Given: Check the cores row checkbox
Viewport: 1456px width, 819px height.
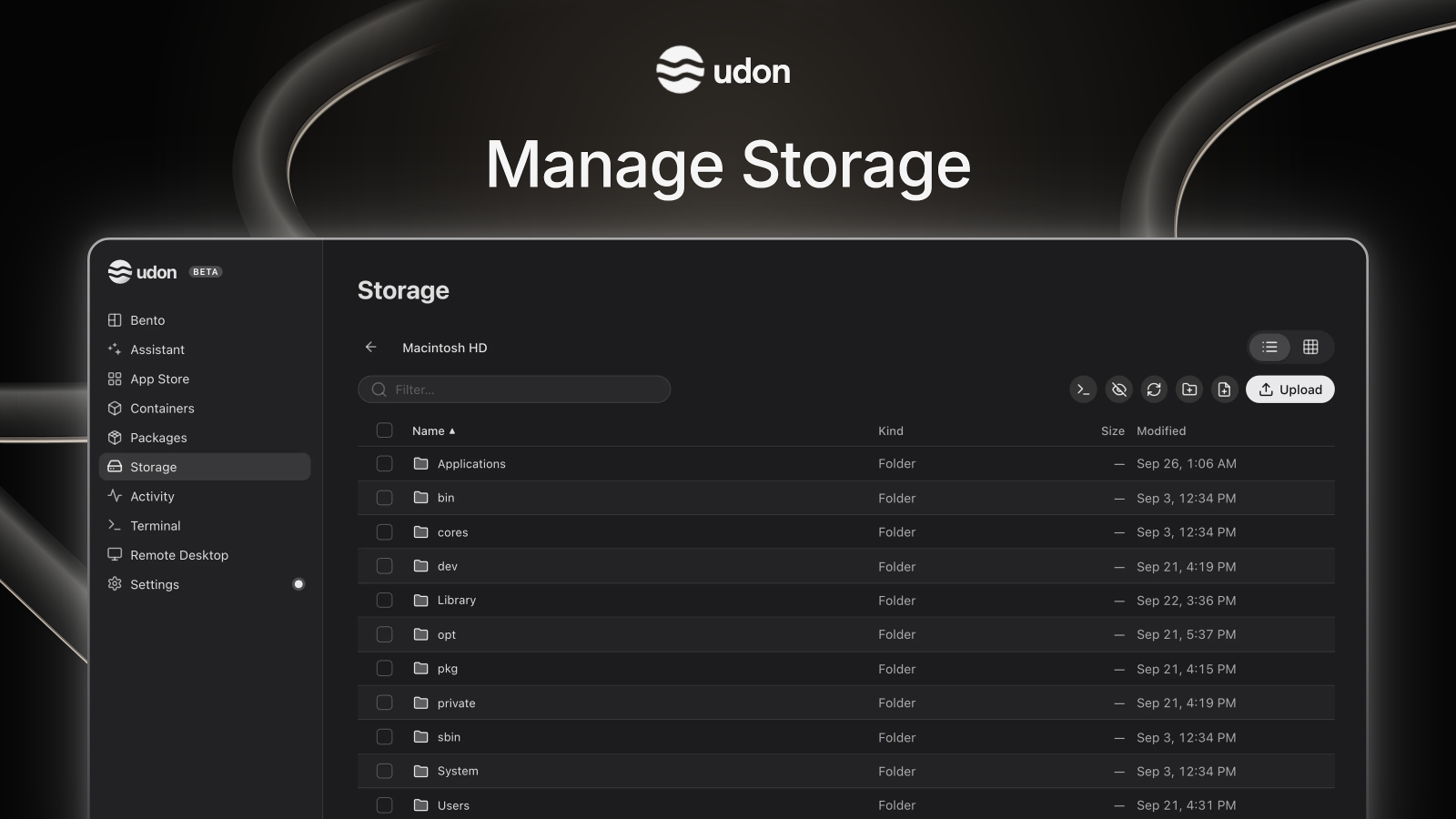Looking at the screenshot, I should 385,531.
